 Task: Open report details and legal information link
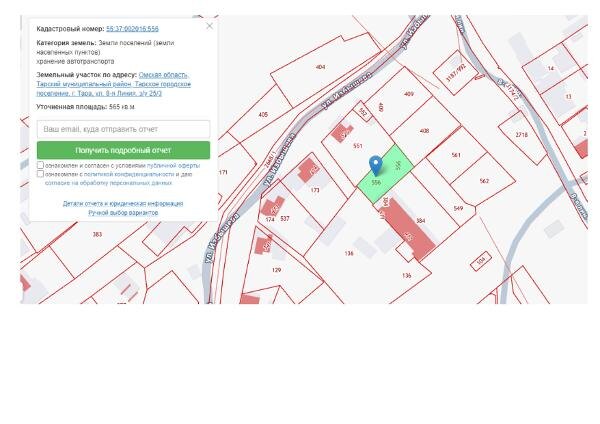tap(123, 203)
